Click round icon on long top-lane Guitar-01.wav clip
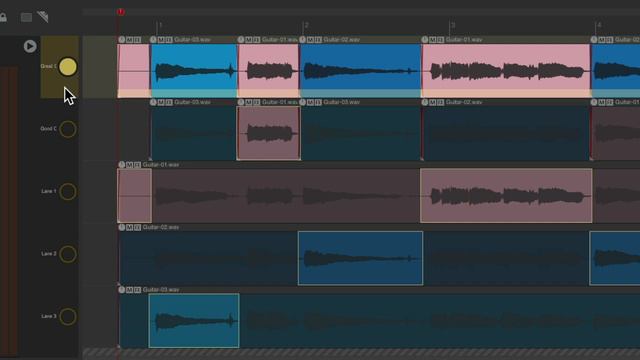 point(425,40)
